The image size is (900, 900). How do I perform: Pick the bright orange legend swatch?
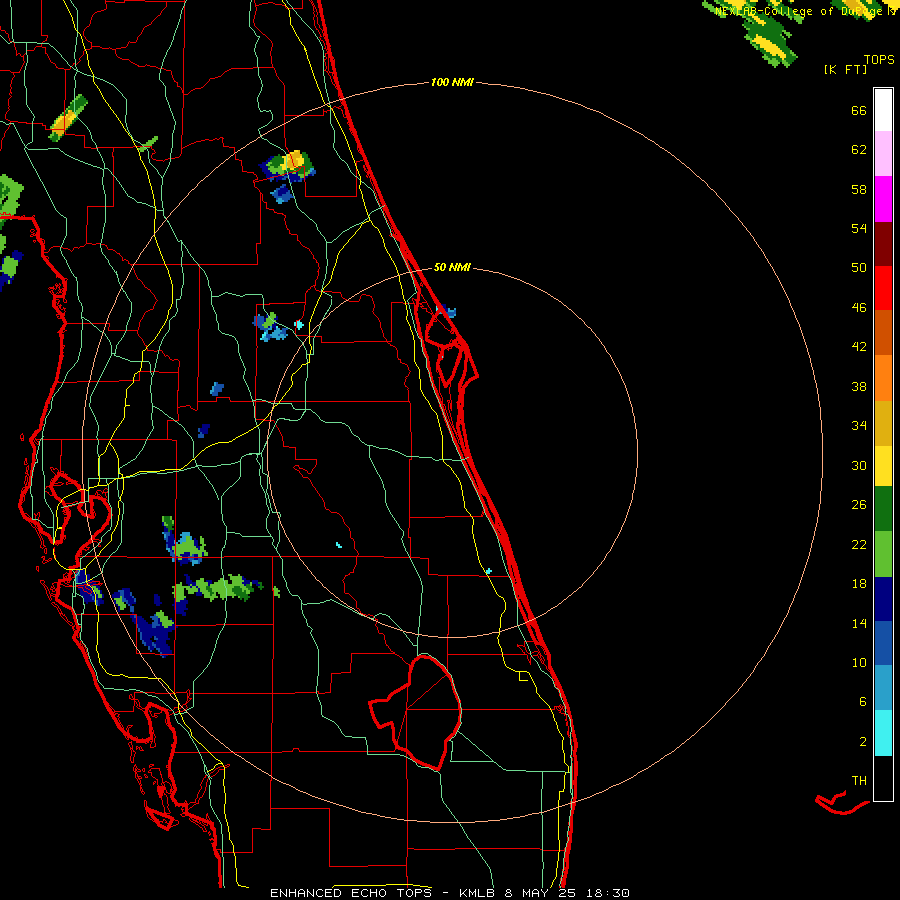883,378
